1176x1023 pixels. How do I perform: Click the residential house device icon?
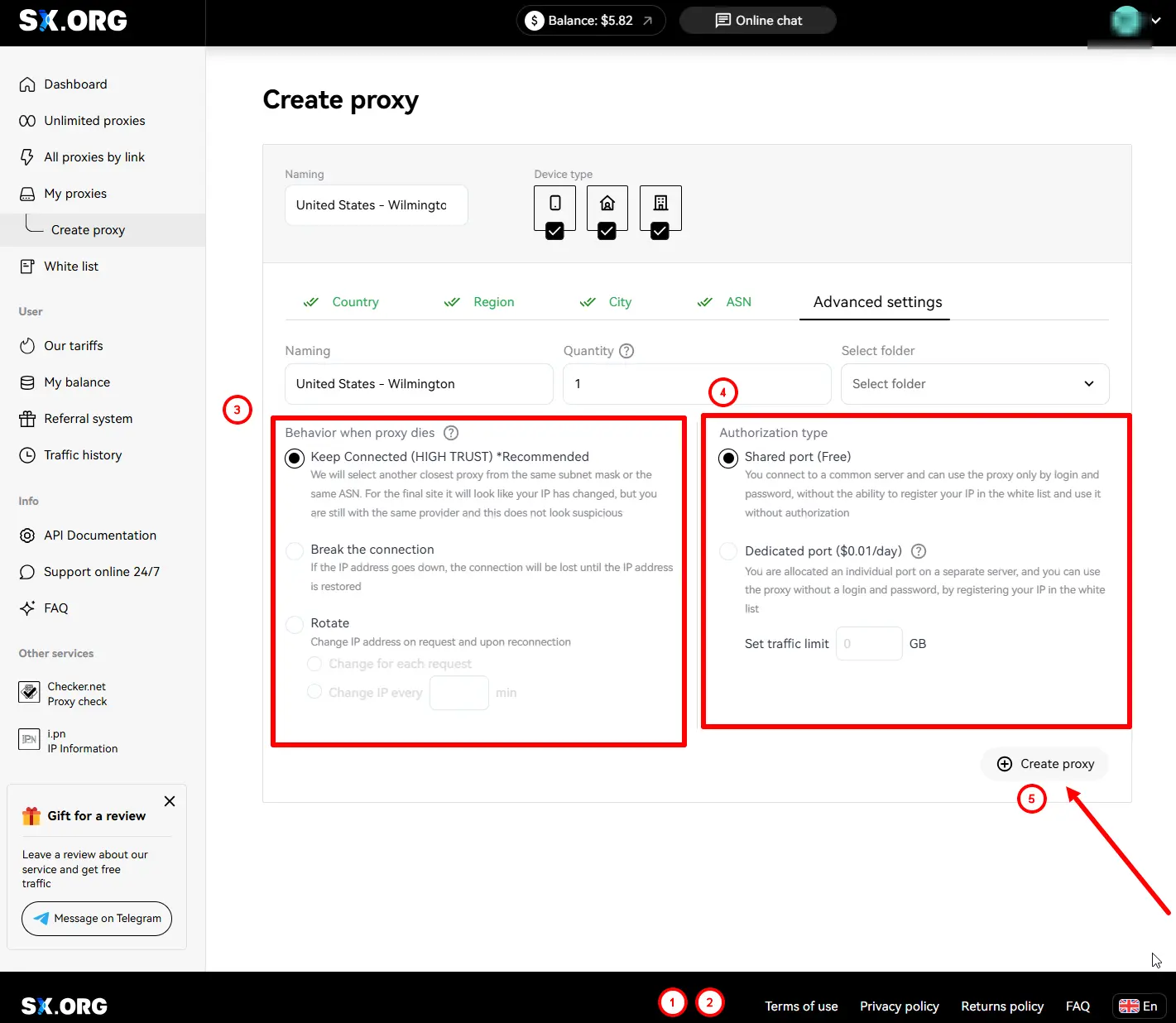pyautogui.click(x=607, y=204)
